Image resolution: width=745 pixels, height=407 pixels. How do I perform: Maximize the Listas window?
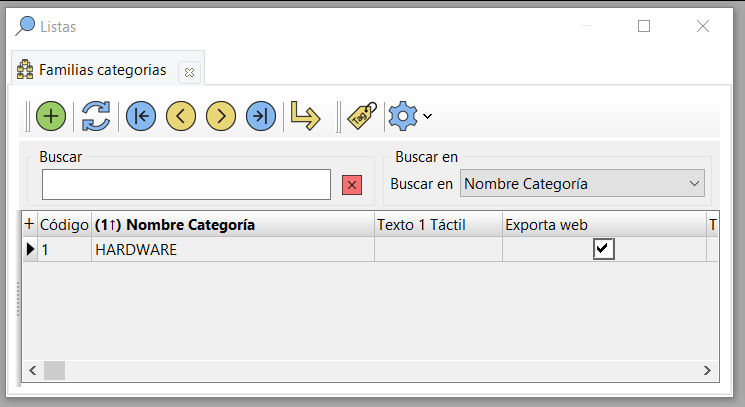(x=644, y=26)
